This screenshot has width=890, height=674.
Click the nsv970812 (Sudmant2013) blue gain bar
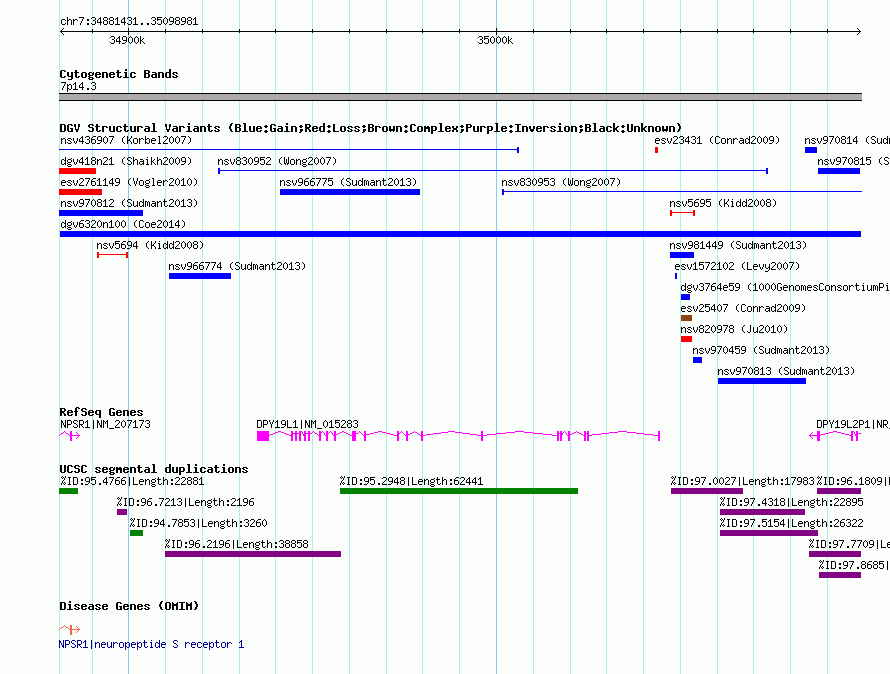pyautogui.click(x=101, y=213)
